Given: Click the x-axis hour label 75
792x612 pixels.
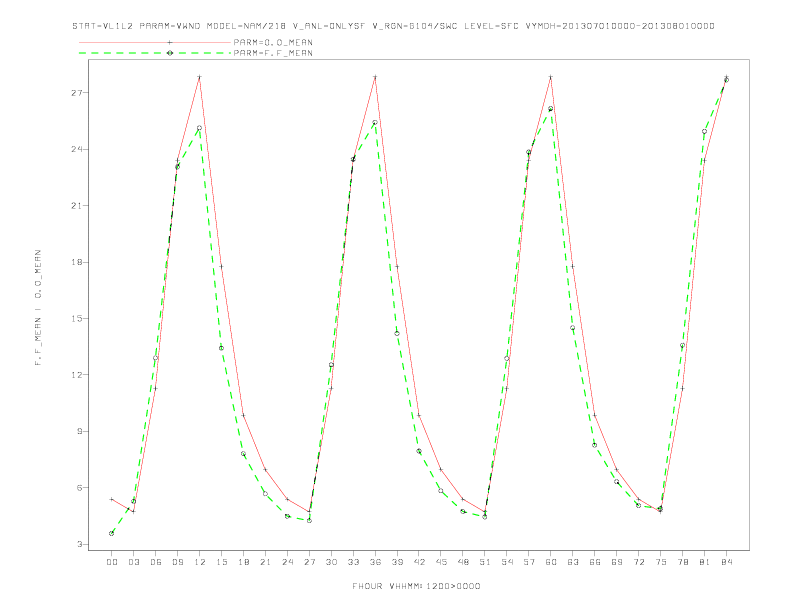Looking at the screenshot, I should pos(661,562).
